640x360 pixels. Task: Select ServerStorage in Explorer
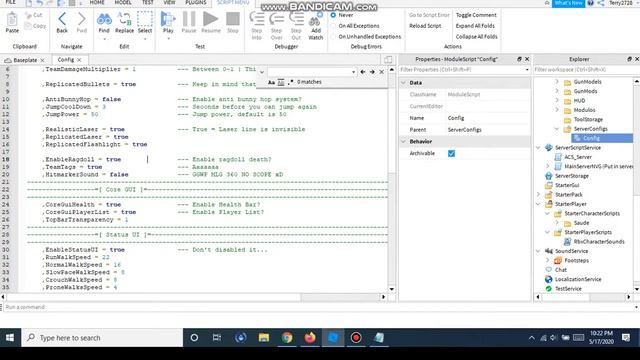pyautogui.click(x=571, y=176)
